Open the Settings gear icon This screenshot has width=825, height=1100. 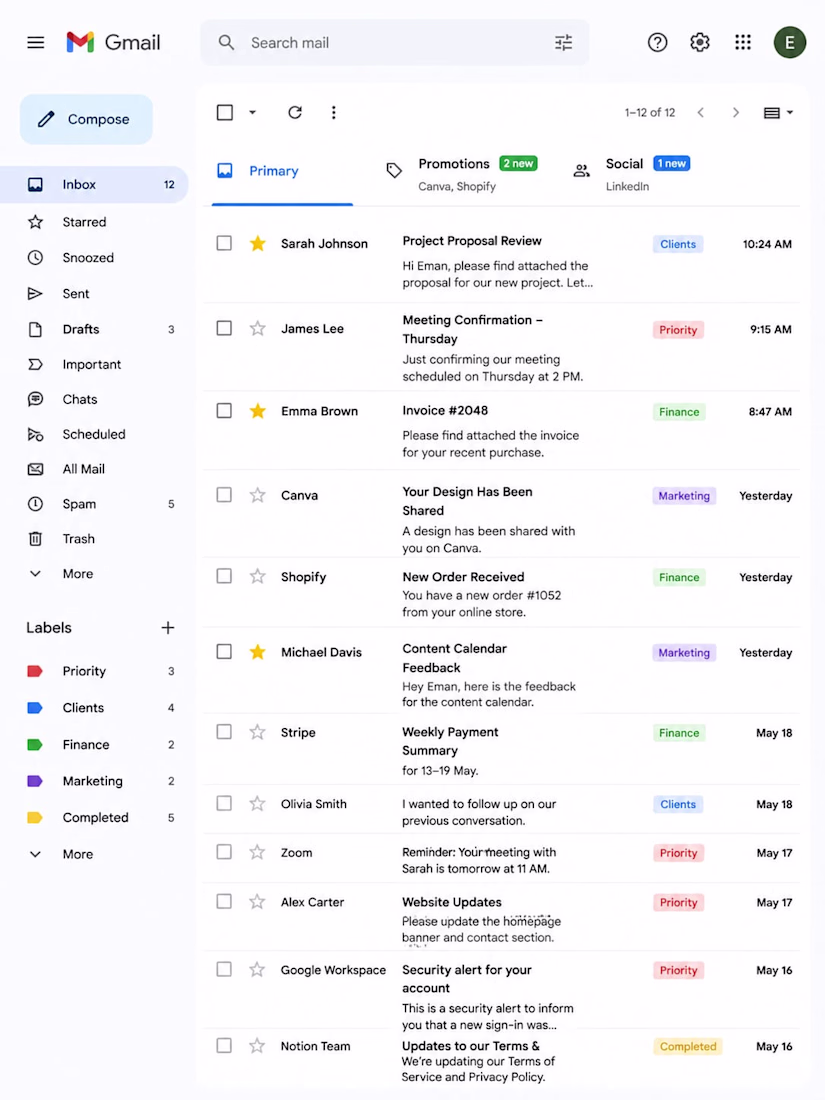coord(699,43)
